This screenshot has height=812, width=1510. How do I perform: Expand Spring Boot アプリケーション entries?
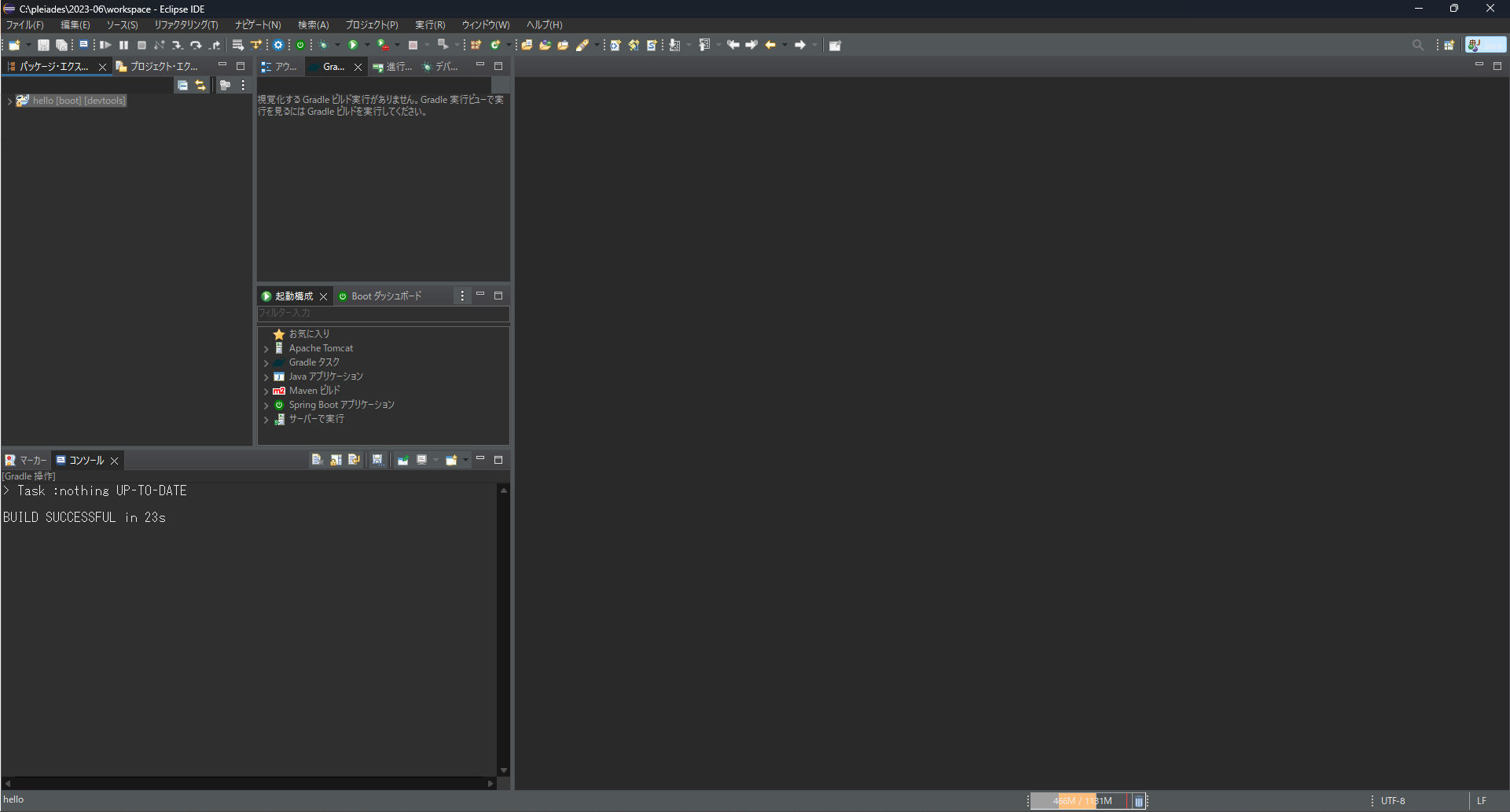tap(266, 405)
